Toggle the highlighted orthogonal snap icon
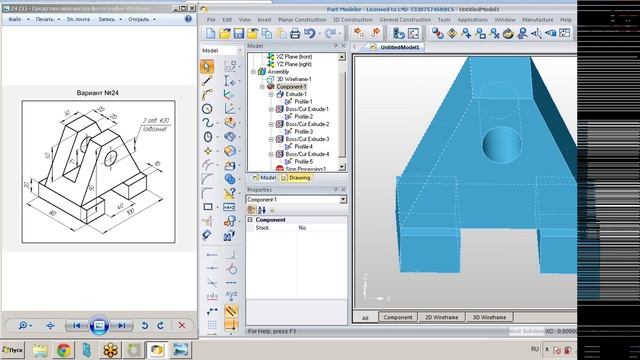This screenshot has width=640, height=360. (231, 325)
